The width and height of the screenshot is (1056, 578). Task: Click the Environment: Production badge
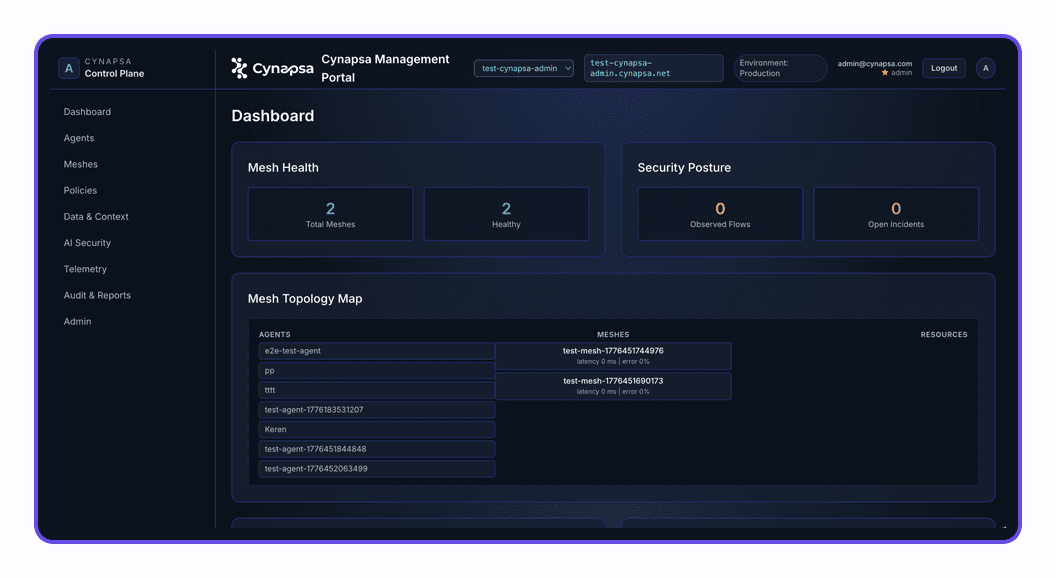(780, 68)
